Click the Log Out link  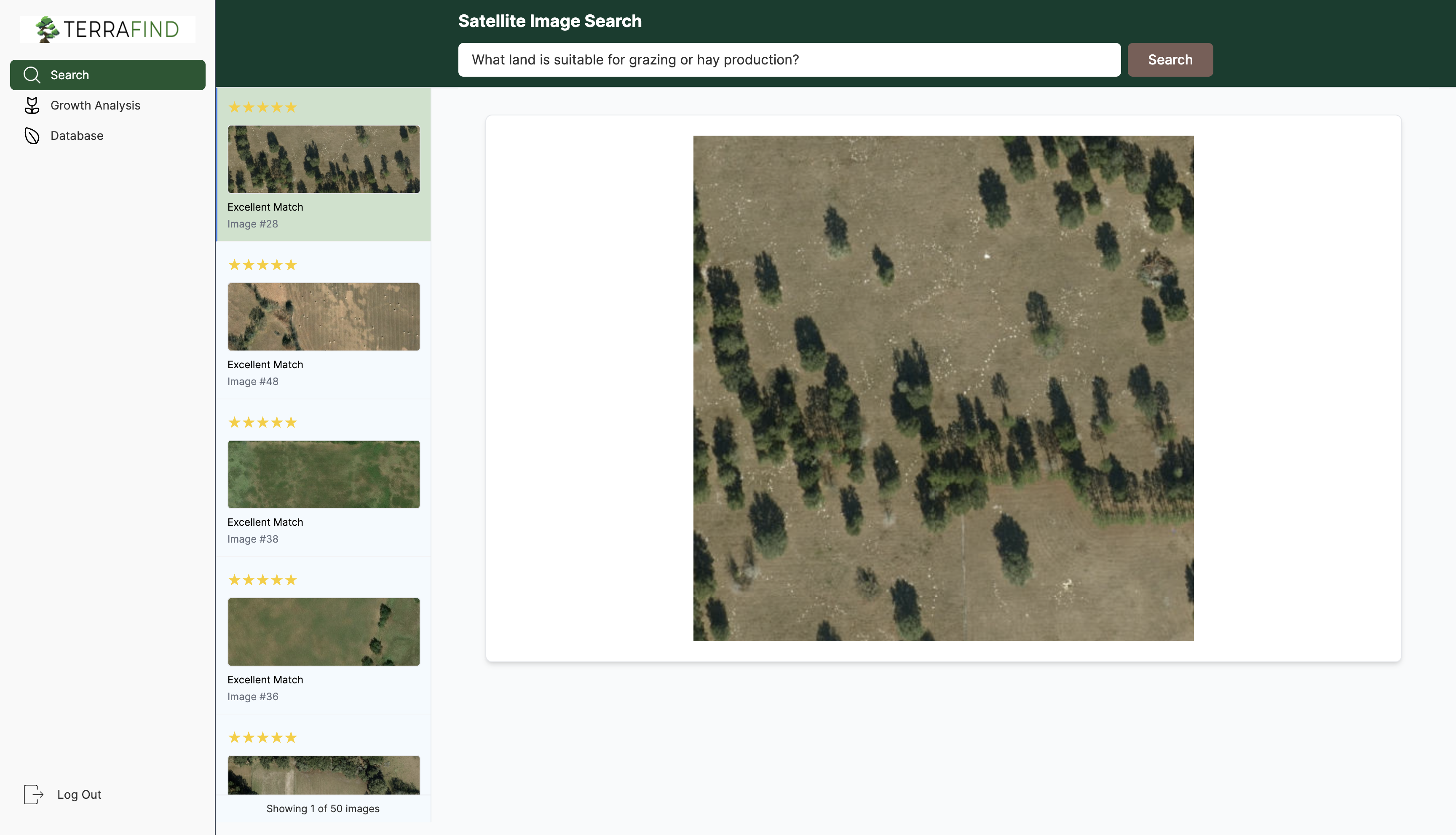tap(79, 794)
